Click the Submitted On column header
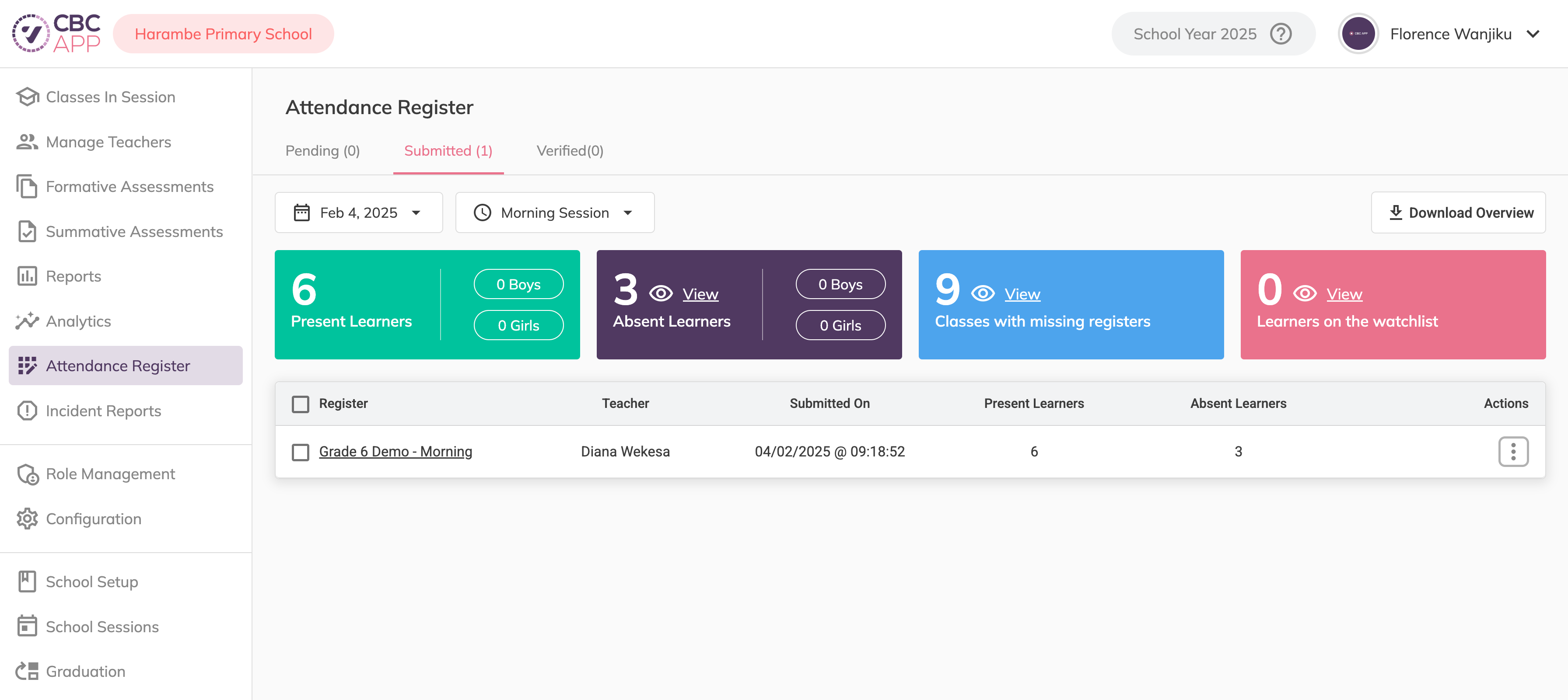This screenshot has height=700, width=1568. [829, 403]
